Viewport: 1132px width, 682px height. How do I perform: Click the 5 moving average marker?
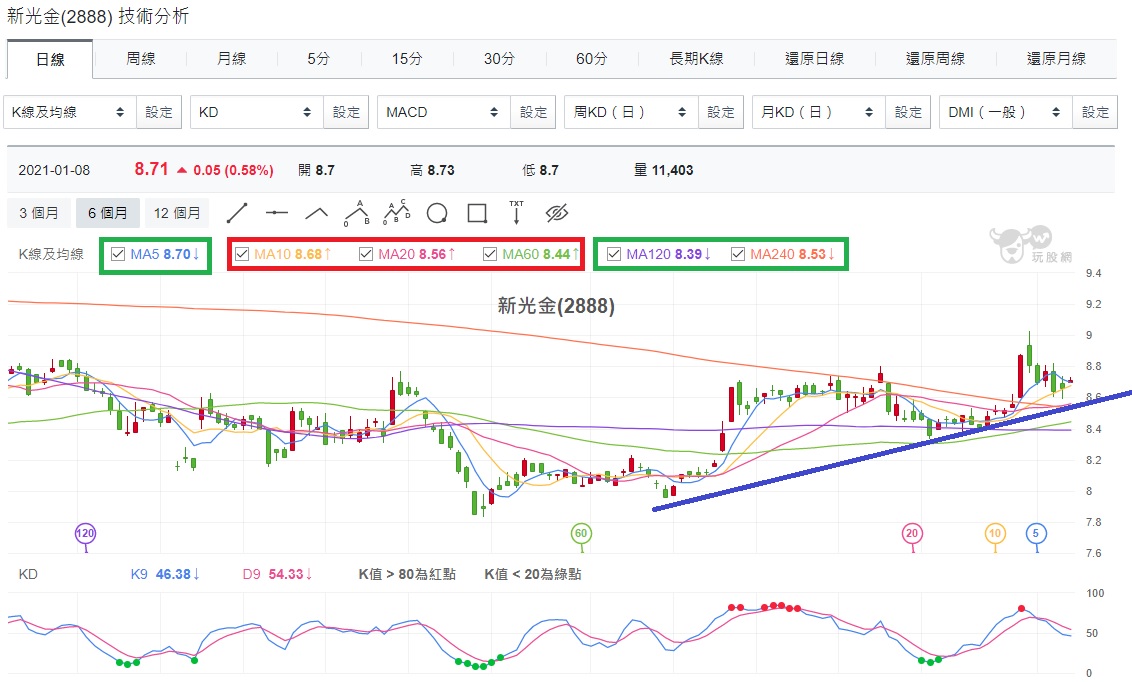click(1036, 534)
